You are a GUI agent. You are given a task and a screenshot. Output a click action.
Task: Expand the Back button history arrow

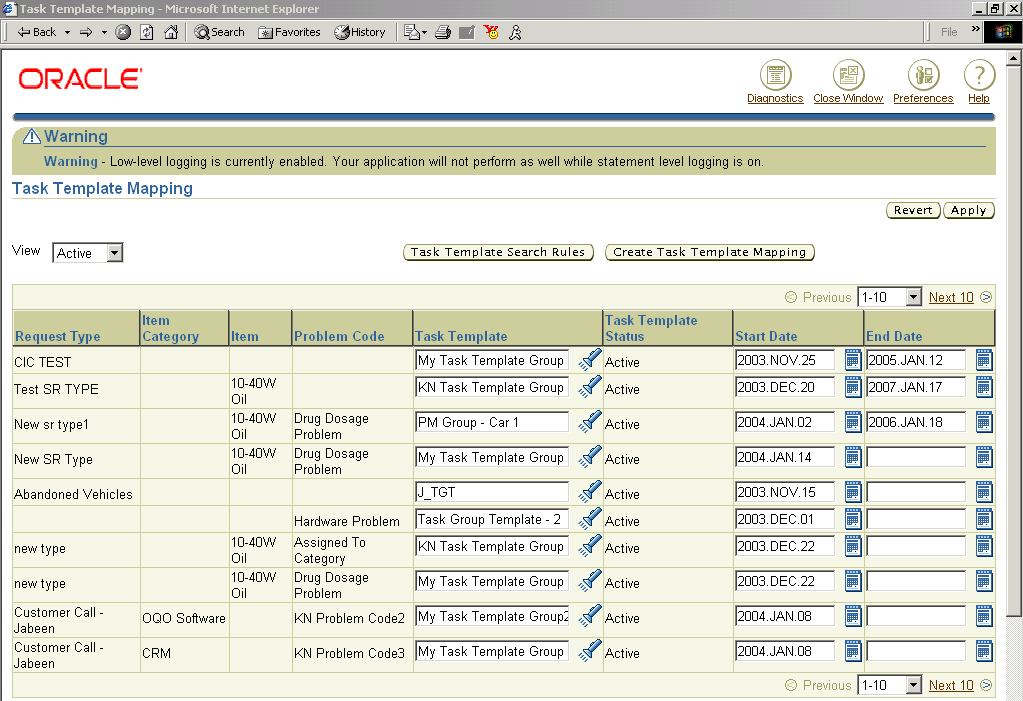click(x=67, y=32)
